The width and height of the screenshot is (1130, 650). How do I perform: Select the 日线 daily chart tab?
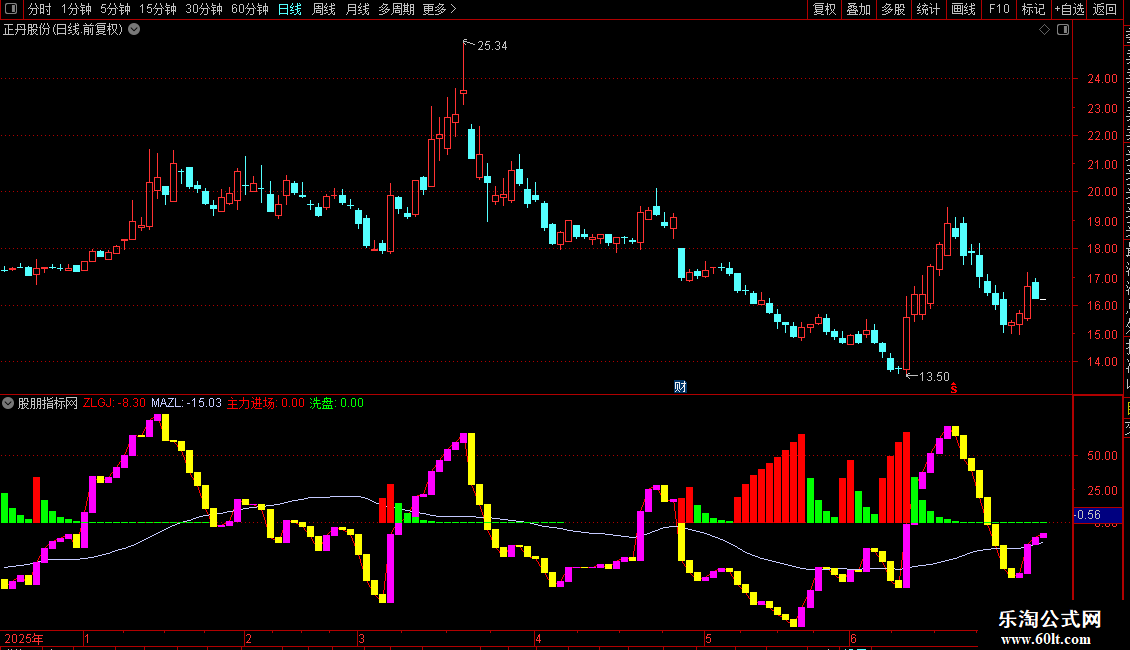(290, 9)
